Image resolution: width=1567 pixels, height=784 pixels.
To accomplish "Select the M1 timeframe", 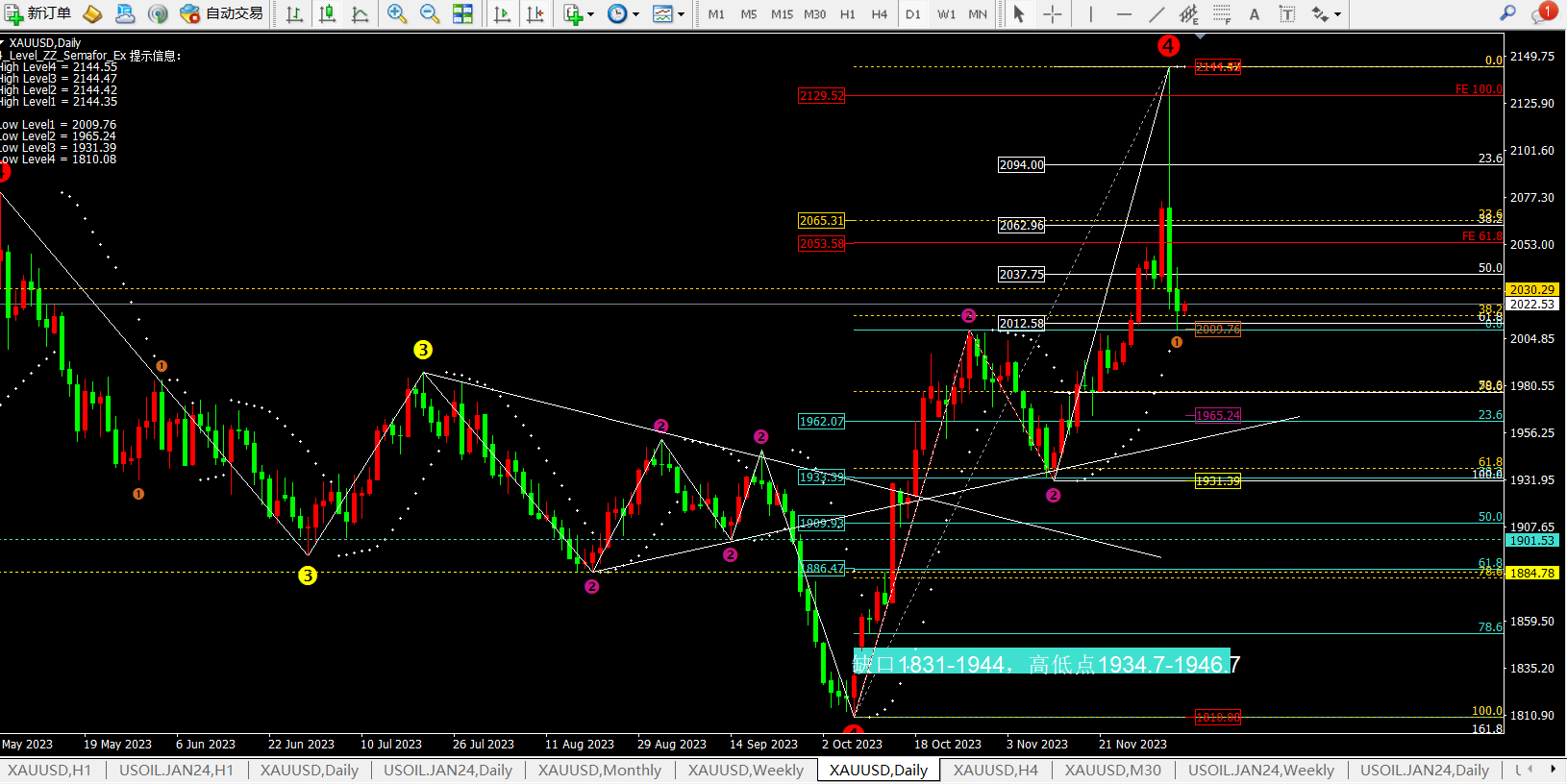I will [716, 14].
